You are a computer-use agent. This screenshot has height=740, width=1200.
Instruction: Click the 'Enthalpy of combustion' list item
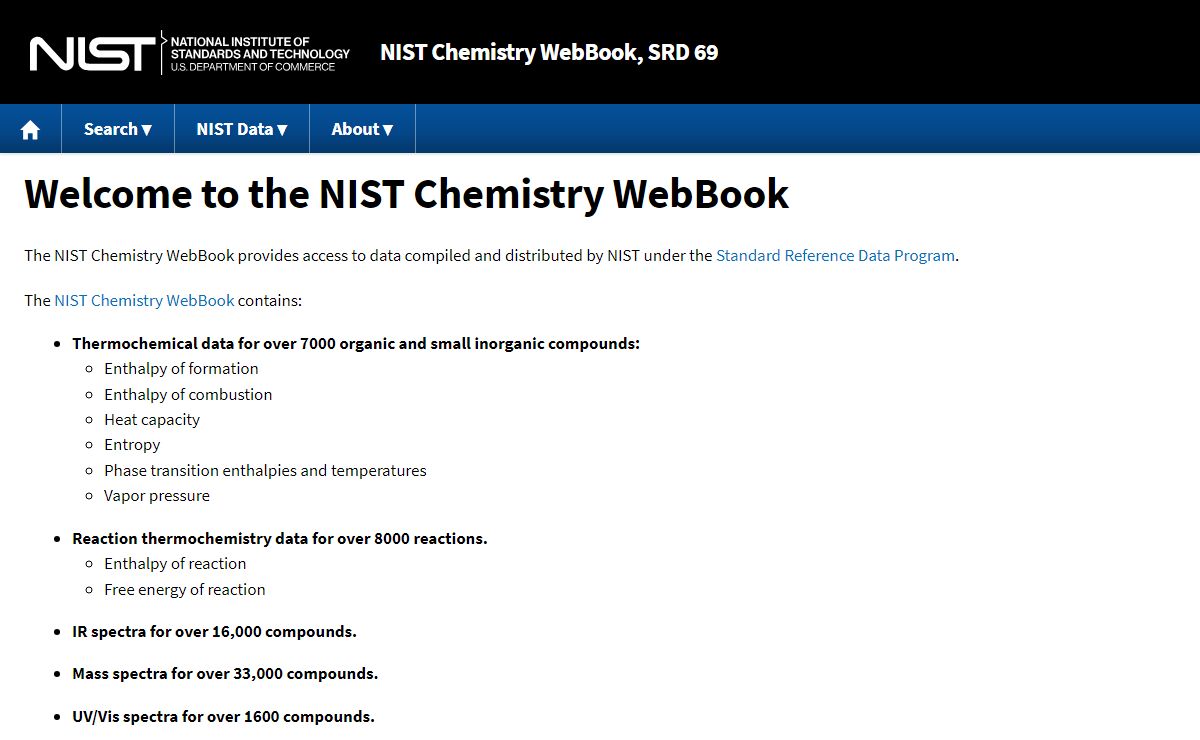(188, 394)
